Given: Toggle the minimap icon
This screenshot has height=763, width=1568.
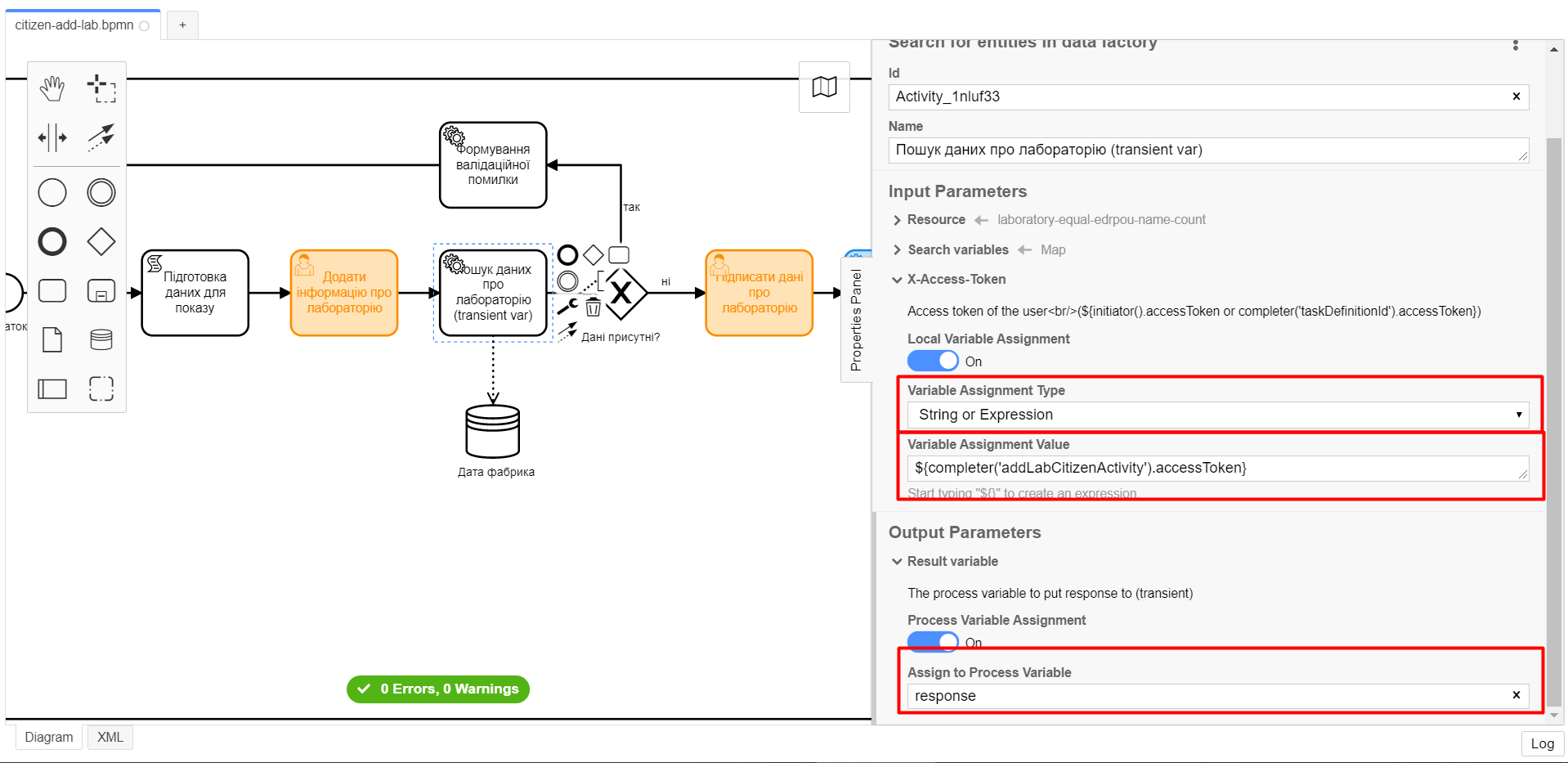Looking at the screenshot, I should pyautogui.click(x=824, y=87).
